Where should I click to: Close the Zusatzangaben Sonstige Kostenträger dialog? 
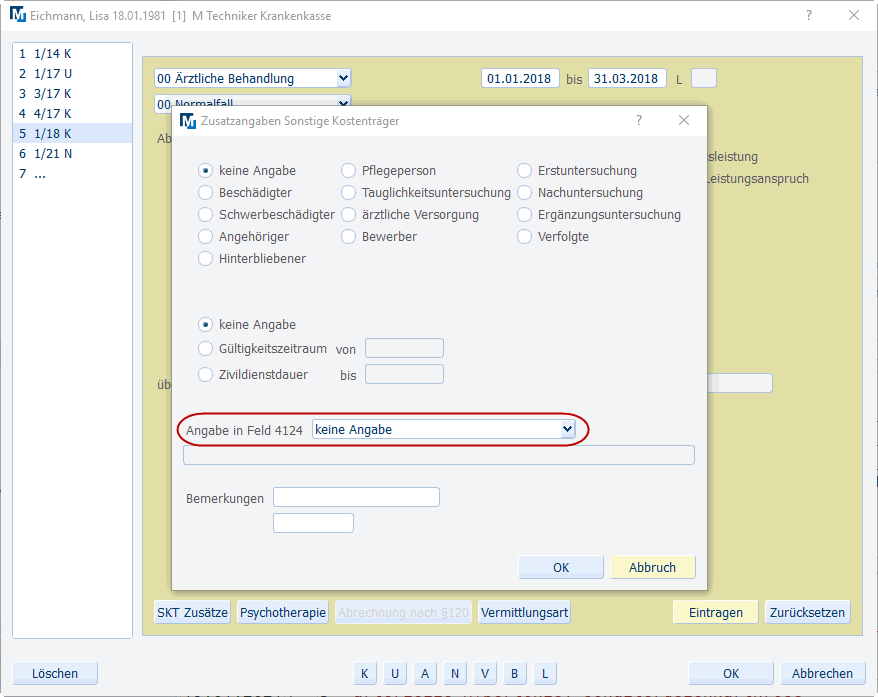684,120
